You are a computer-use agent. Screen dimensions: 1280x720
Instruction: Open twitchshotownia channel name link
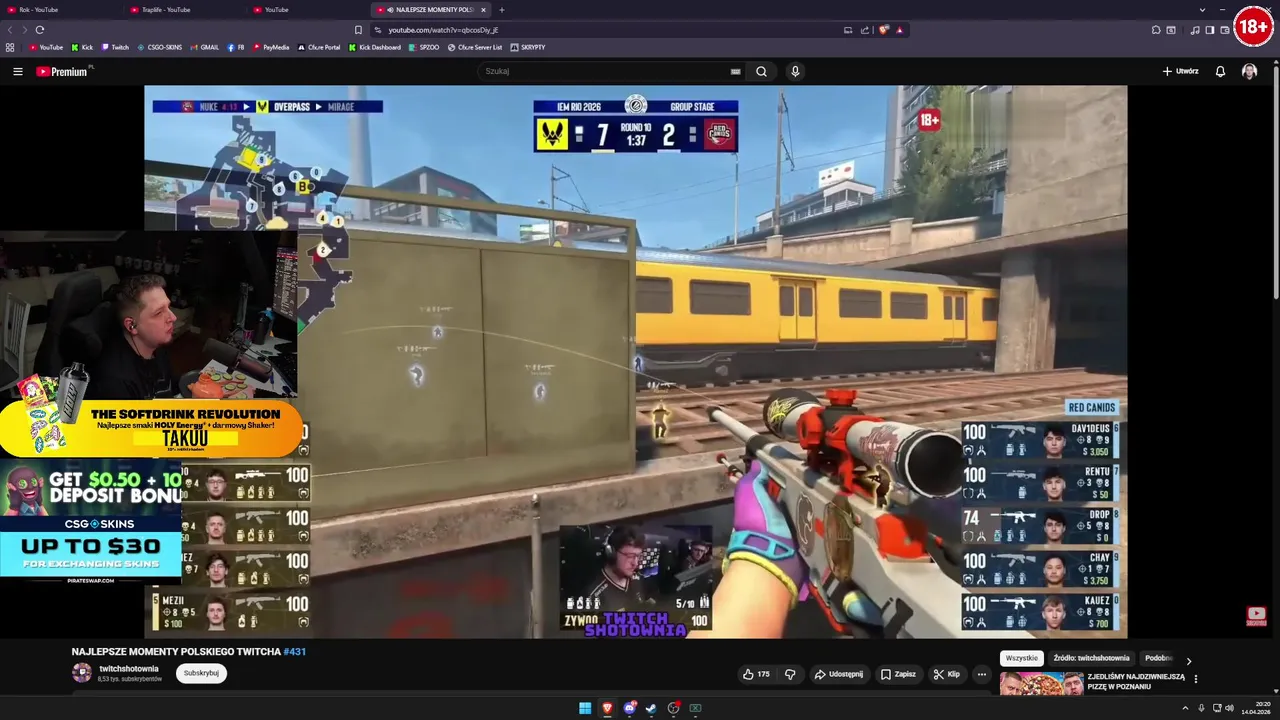[x=128, y=669]
